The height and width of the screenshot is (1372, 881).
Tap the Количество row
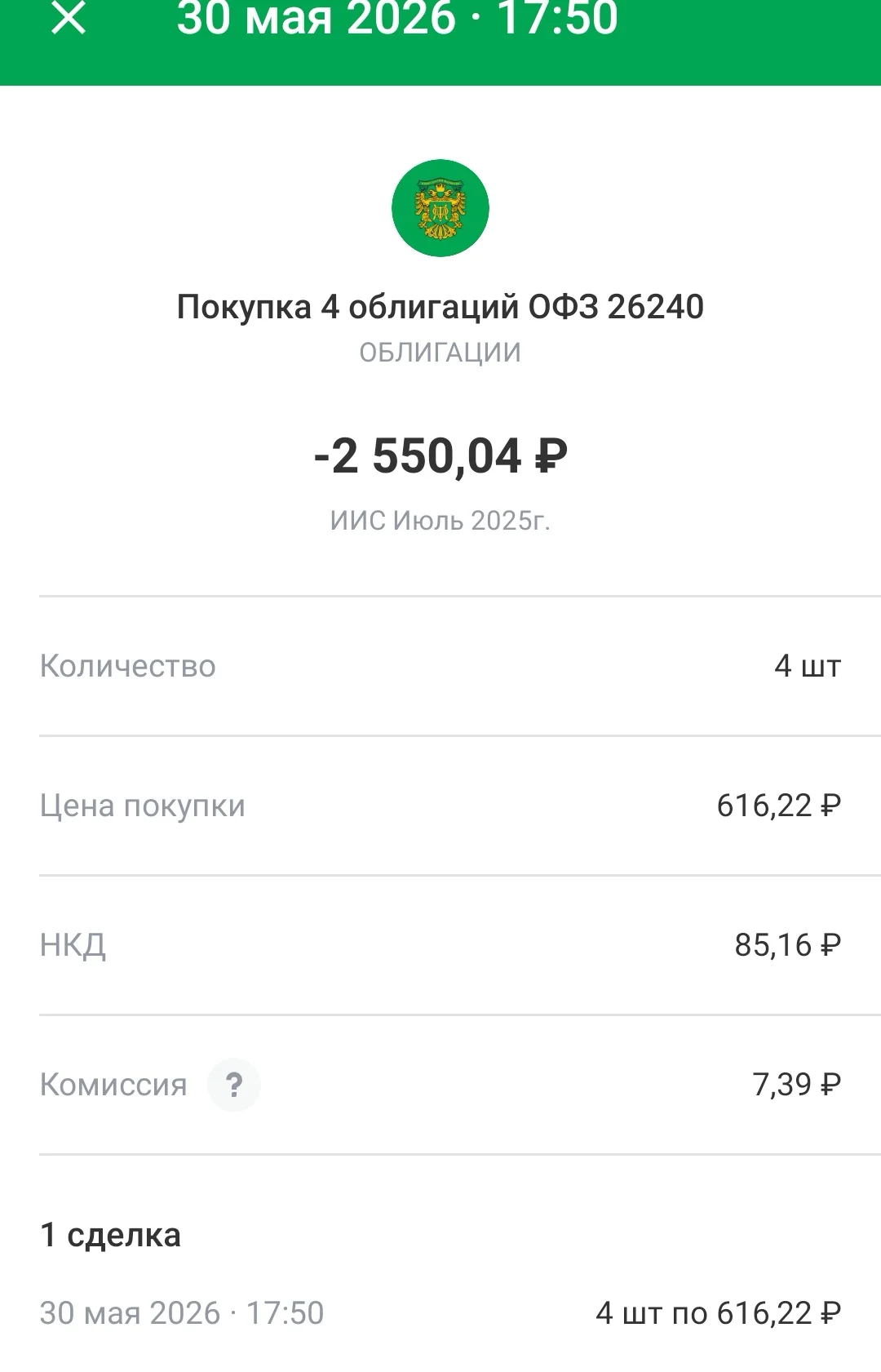[440, 666]
